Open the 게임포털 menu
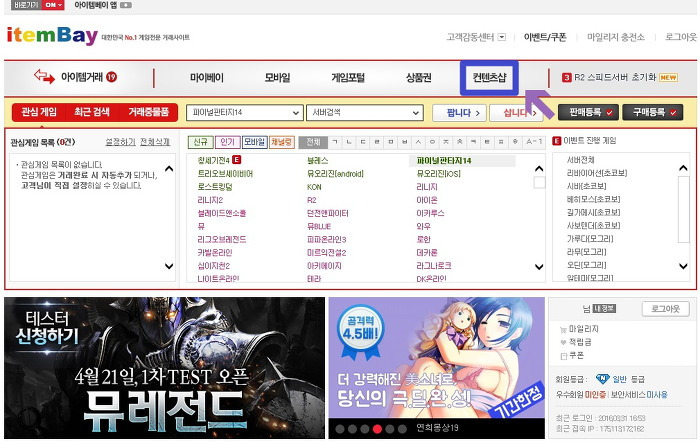This screenshot has width=700, height=446. pos(348,78)
